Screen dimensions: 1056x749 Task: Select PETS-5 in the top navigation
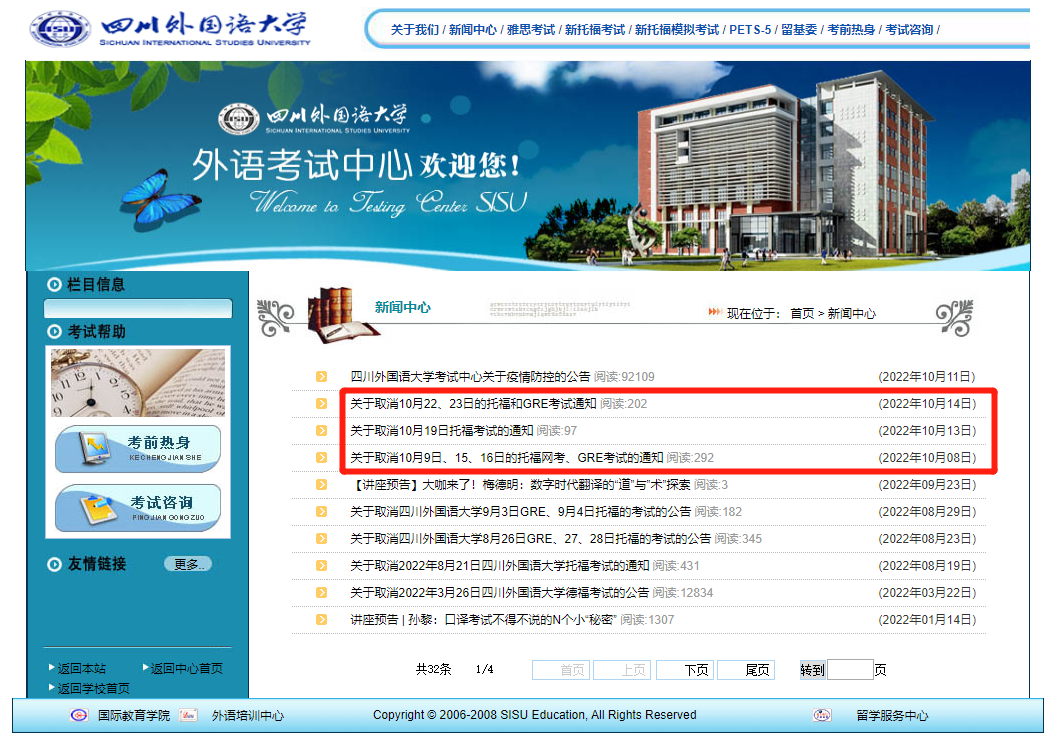pos(750,30)
